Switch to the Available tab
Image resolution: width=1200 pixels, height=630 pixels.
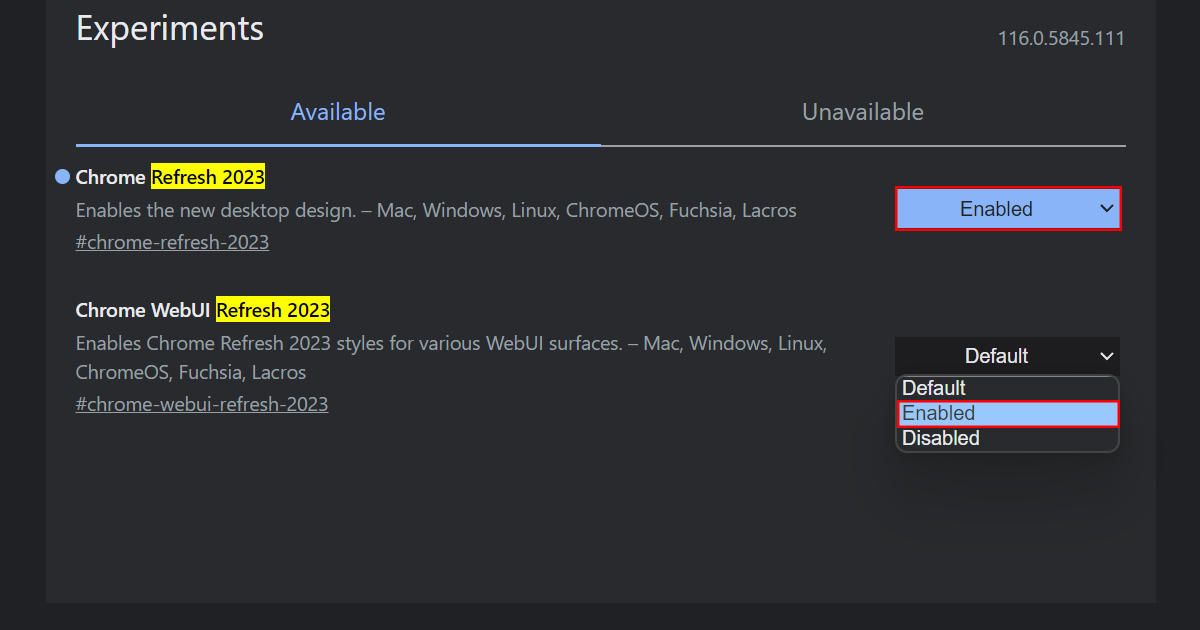pos(338,112)
